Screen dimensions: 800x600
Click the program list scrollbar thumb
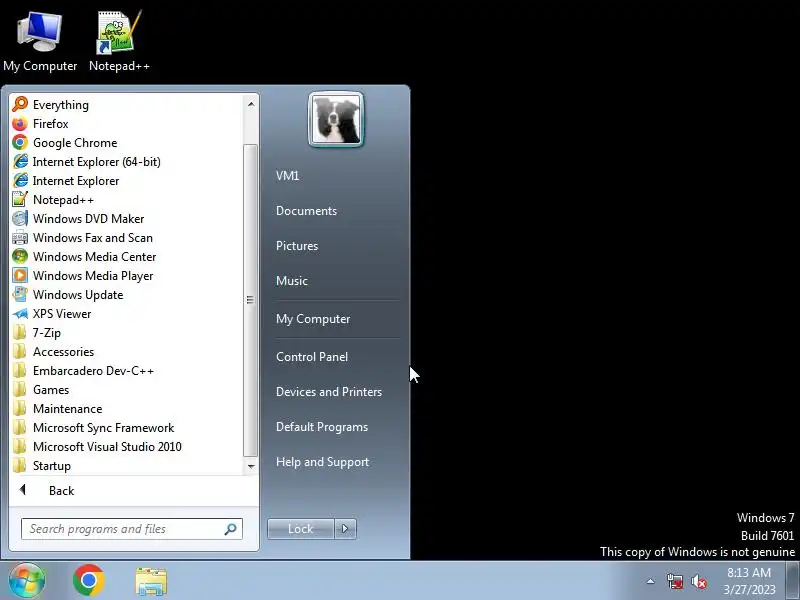click(x=251, y=300)
